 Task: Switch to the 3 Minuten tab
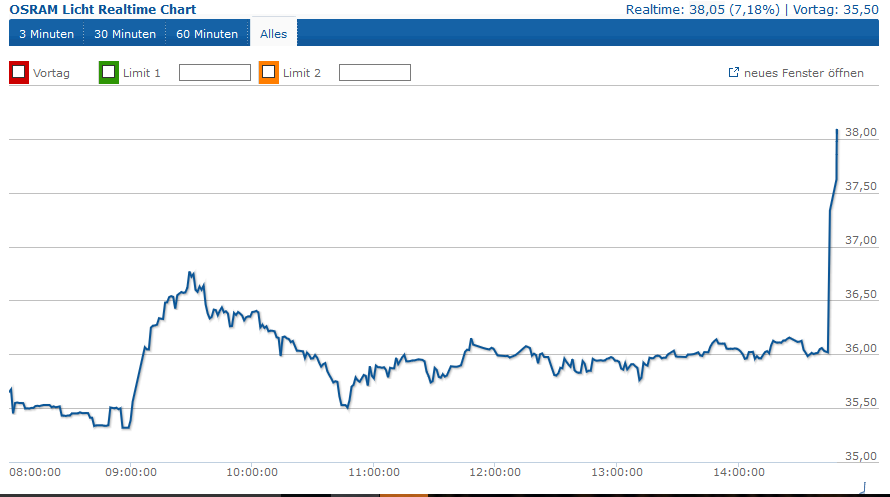click(46, 34)
